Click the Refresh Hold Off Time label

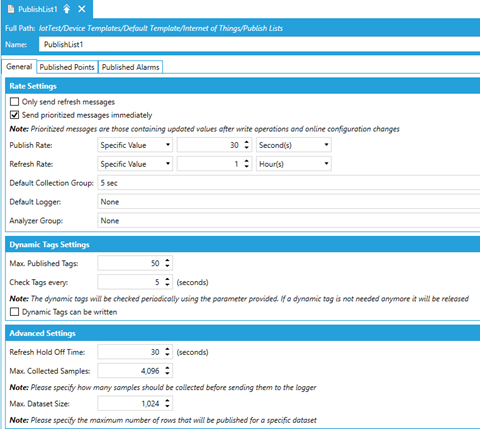47,352
